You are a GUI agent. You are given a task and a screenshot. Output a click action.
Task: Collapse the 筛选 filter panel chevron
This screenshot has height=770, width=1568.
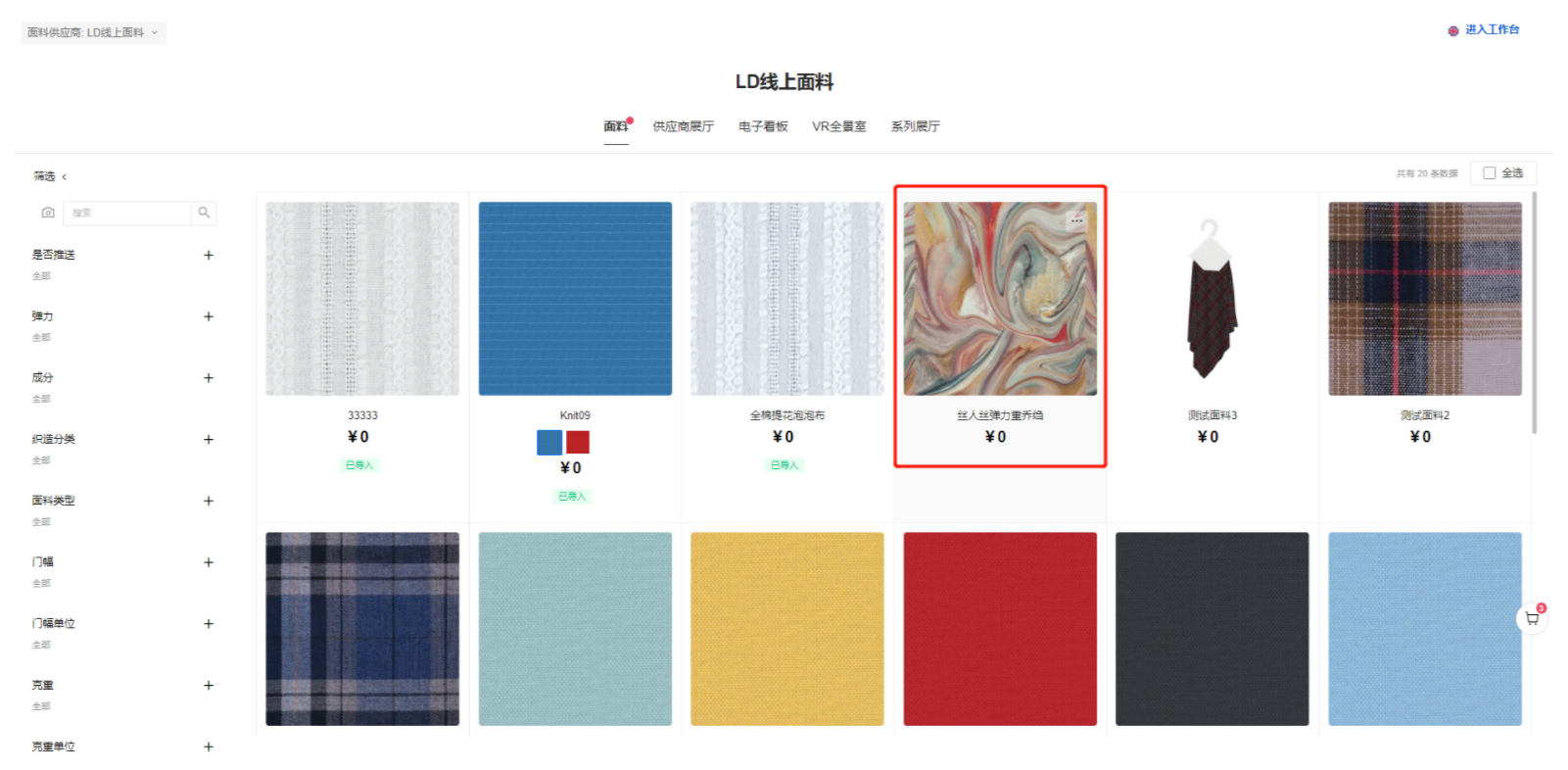click(65, 177)
